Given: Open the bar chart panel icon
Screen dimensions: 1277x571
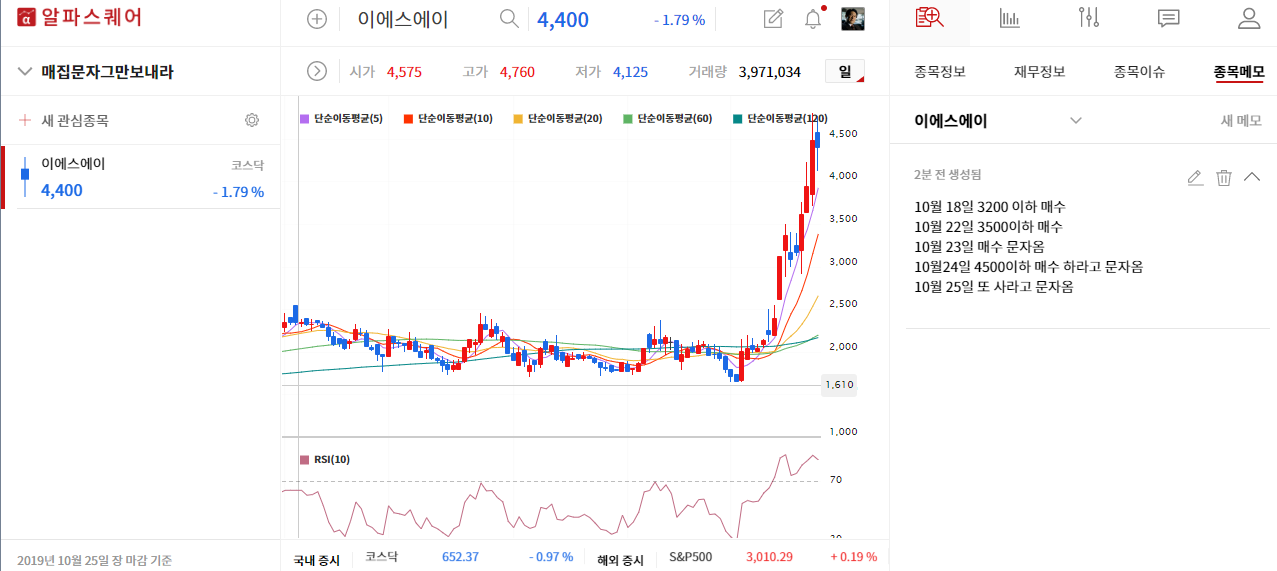Looking at the screenshot, I should click(1010, 18).
